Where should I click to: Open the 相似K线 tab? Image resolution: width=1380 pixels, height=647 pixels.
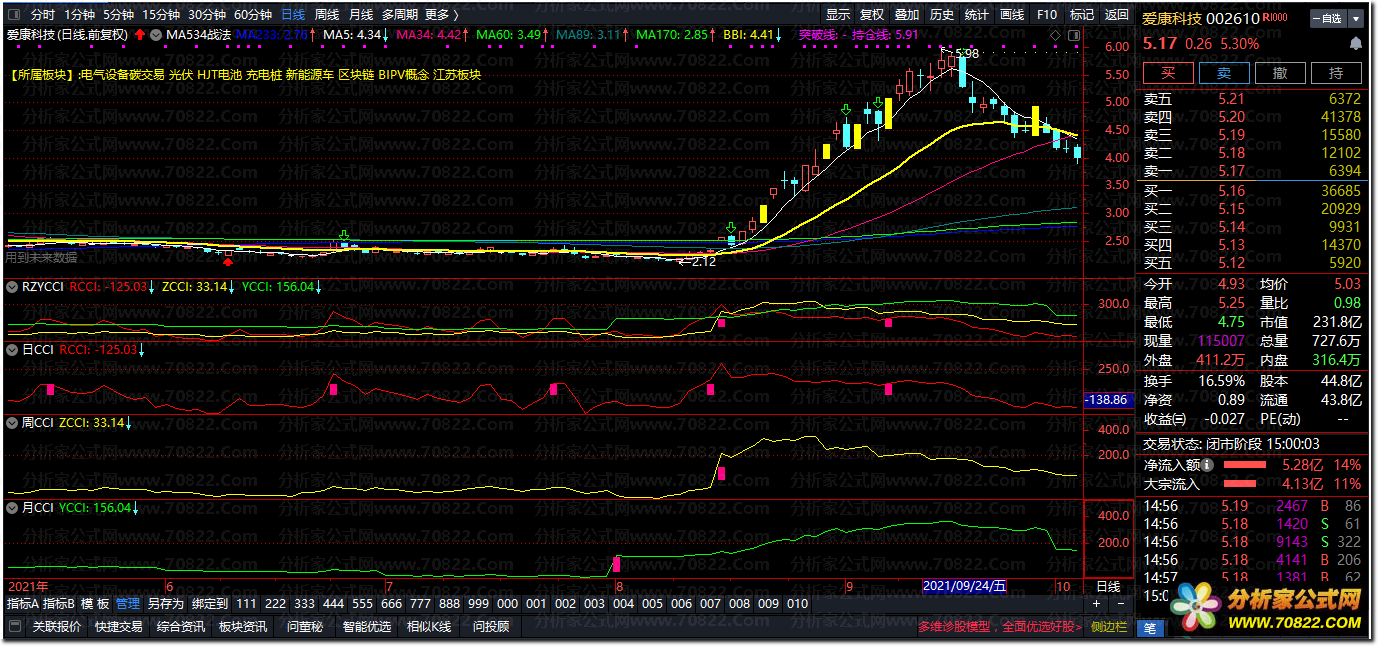click(x=429, y=627)
